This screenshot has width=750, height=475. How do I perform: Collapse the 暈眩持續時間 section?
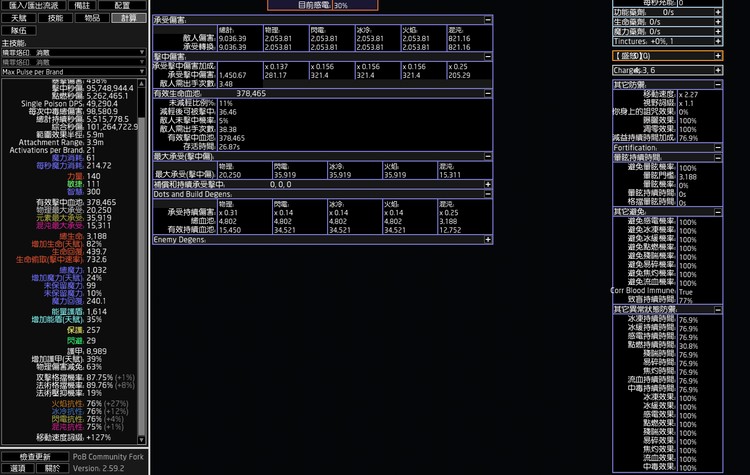tap(718, 157)
